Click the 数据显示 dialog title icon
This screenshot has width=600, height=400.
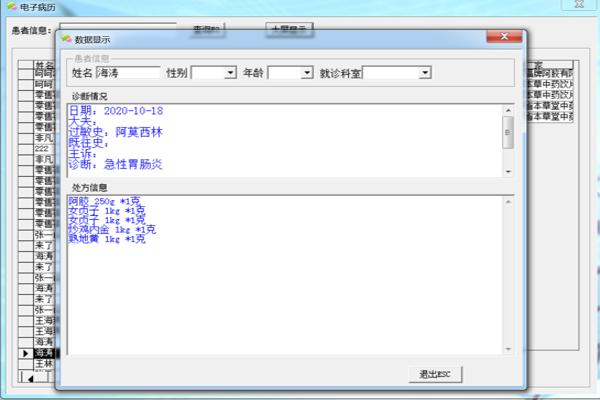click(66, 39)
